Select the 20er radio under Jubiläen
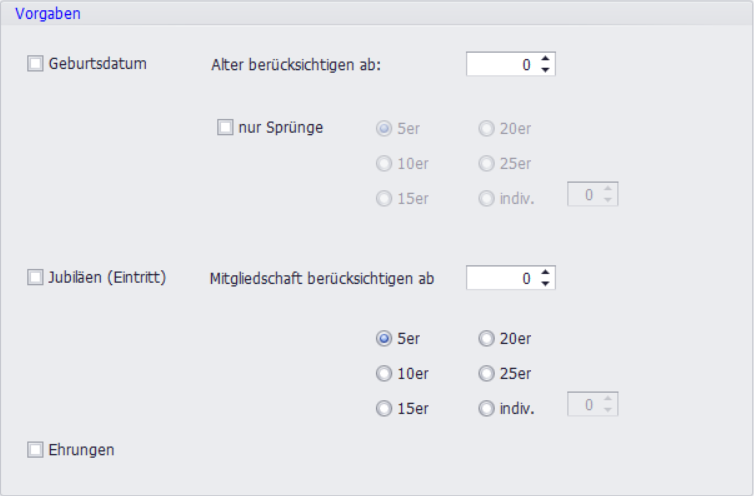754x496 pixels. click(x=486, y=339)
